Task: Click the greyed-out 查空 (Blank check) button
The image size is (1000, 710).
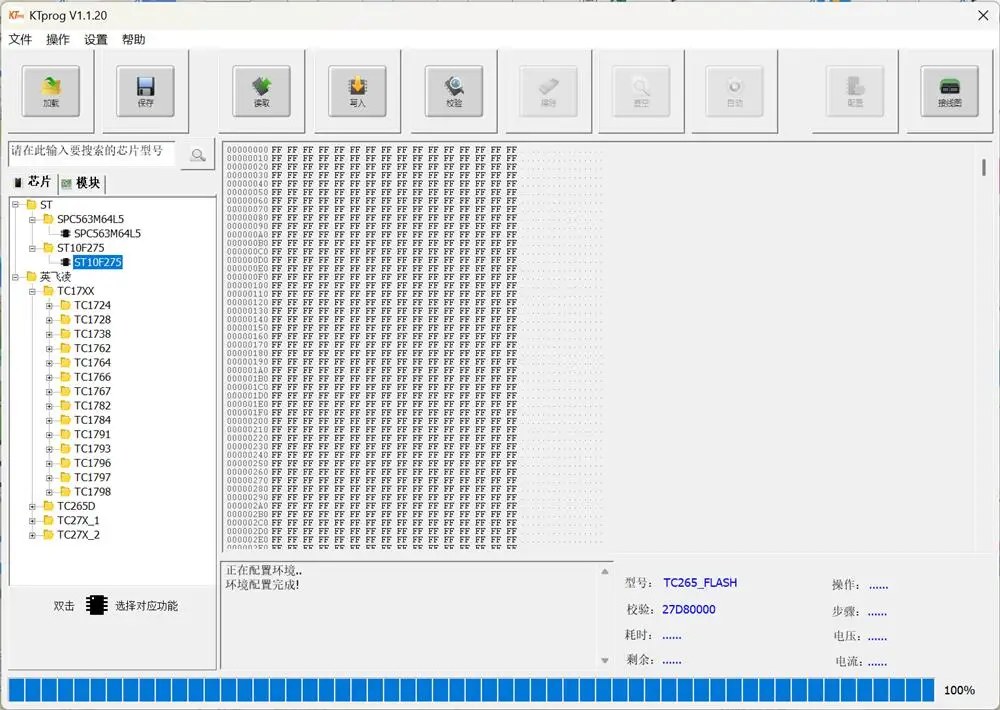Action: click(641, 91)
